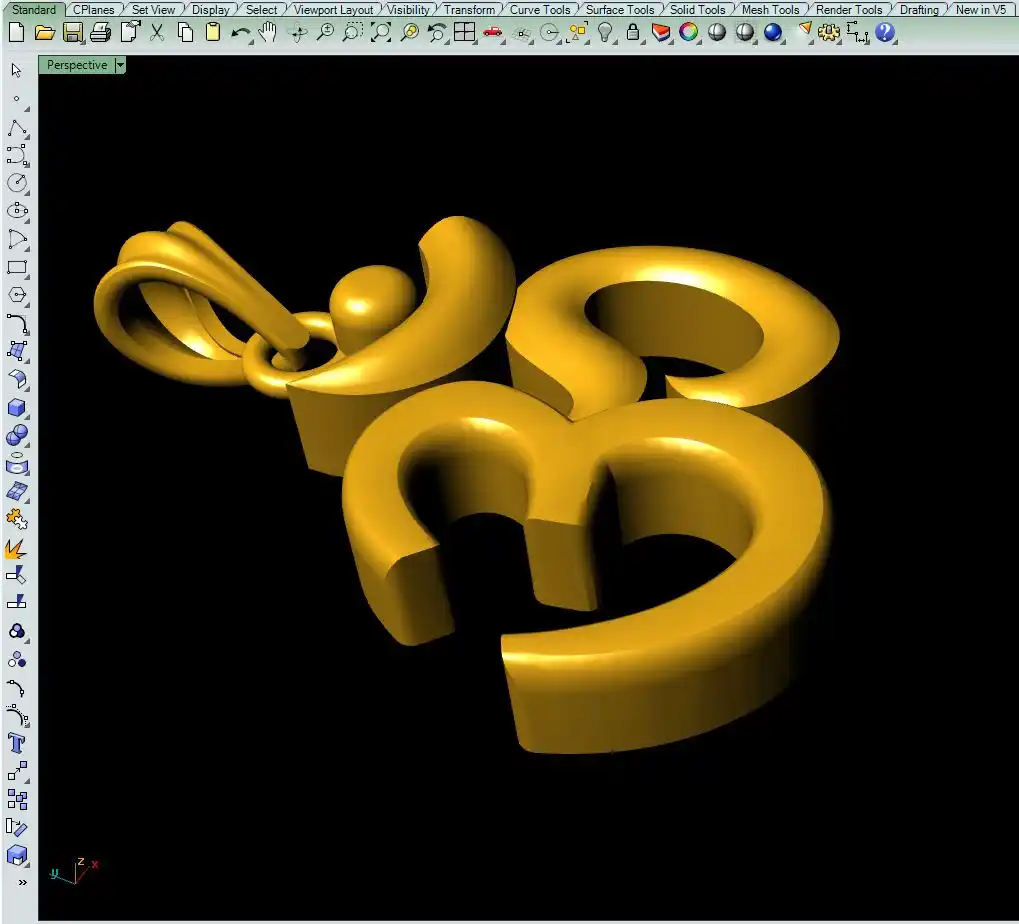Activate the Pan view hand icon
Screen dimensions: 1019x924
[268, 32]
